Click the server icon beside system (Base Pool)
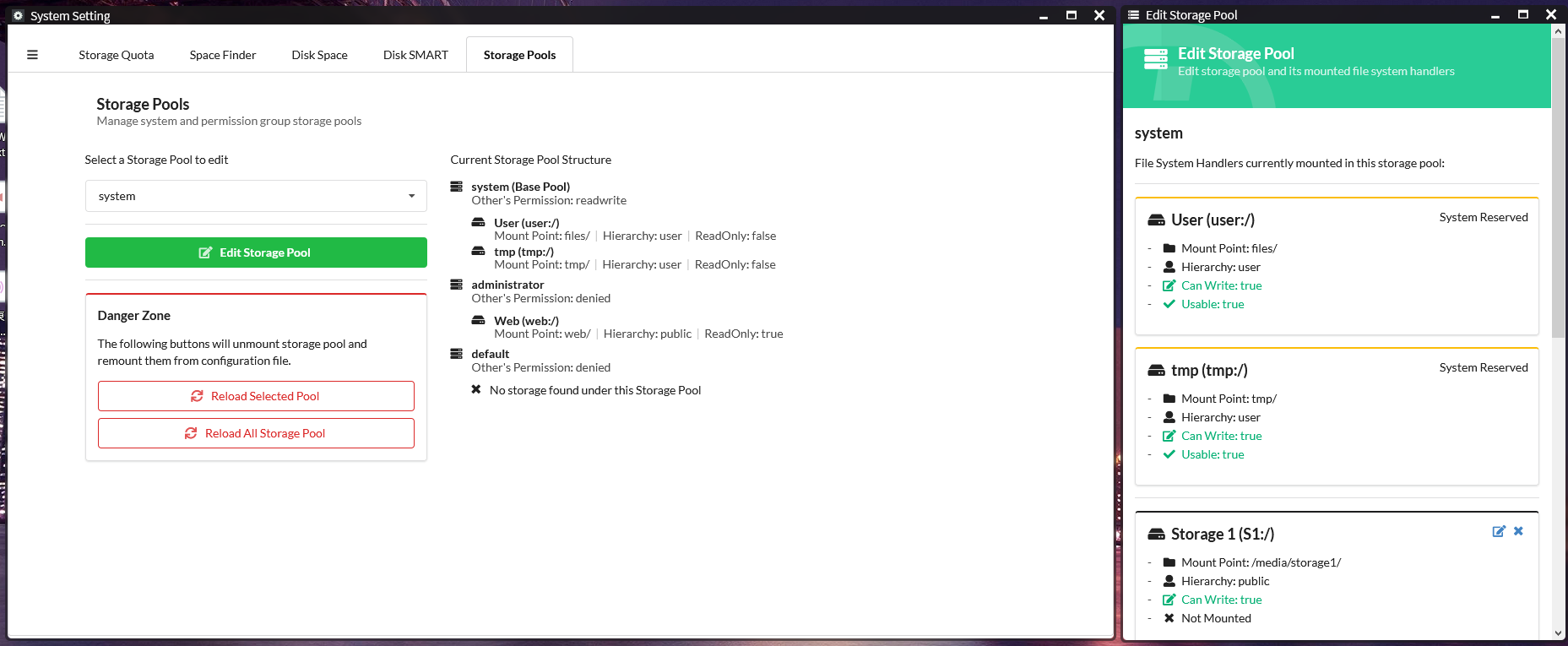 coord(457,187)
